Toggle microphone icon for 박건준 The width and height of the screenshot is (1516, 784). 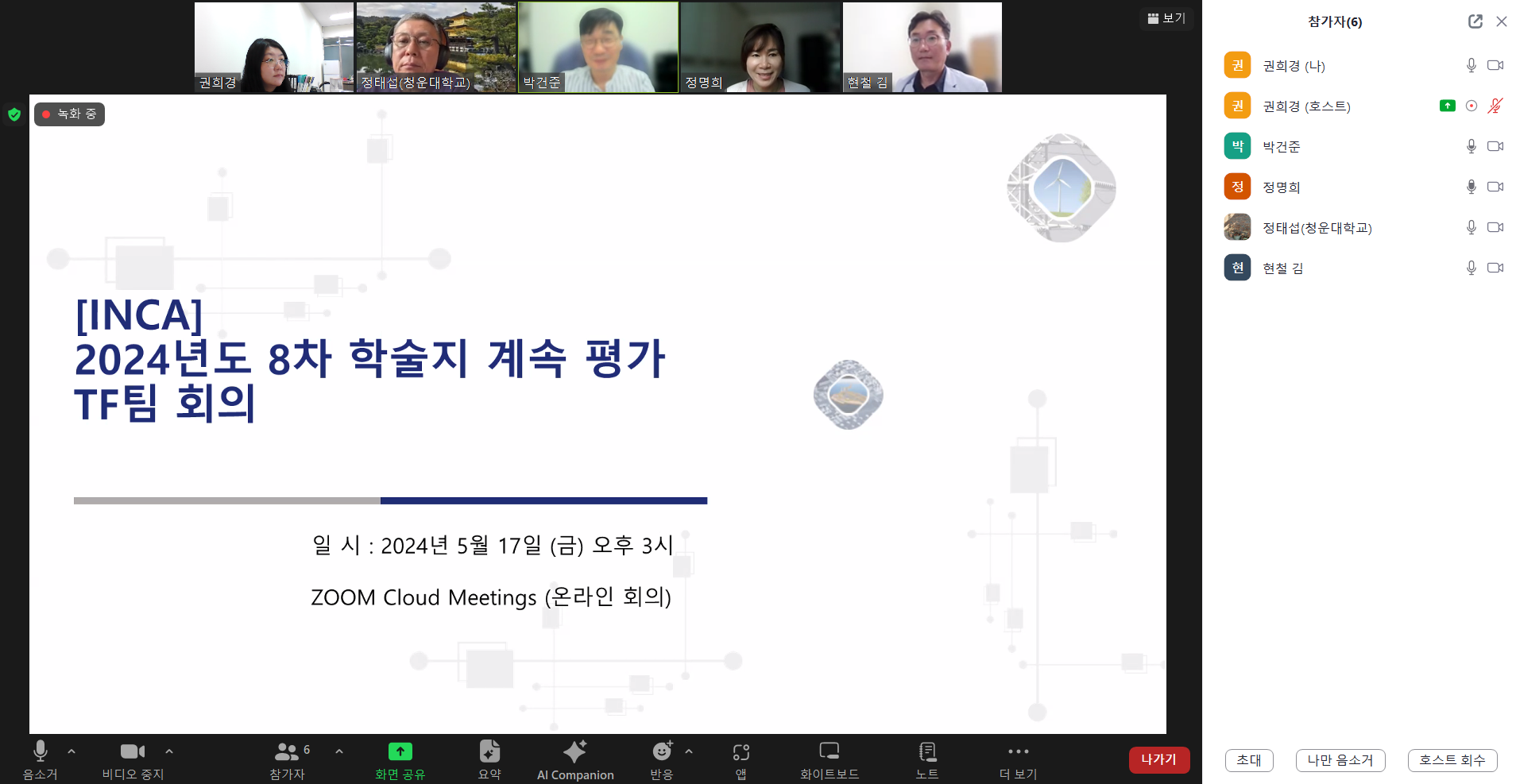point(1472,146)
